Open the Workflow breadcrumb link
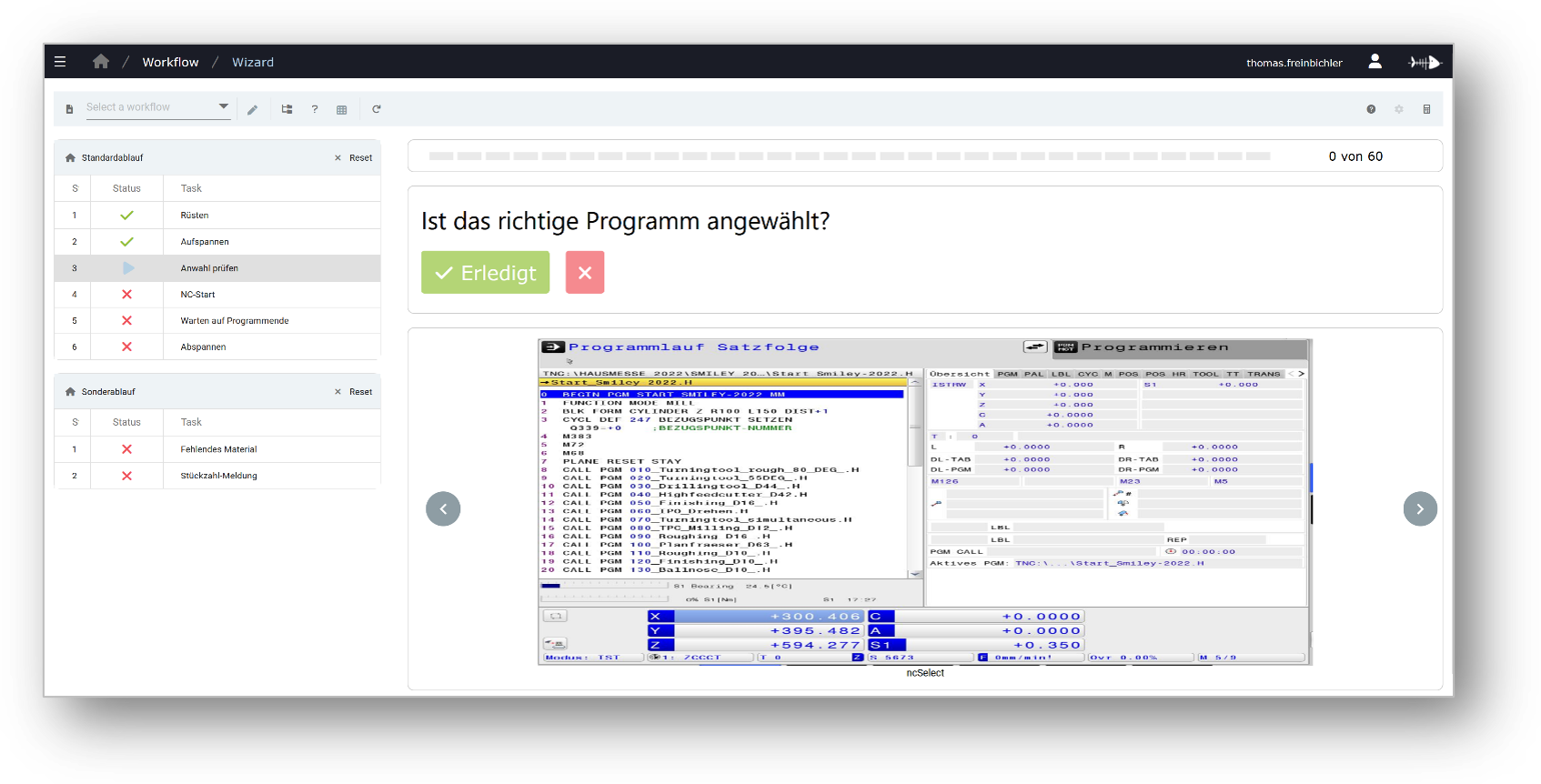This screenshot has height=784, width=1541. (170, 62)
